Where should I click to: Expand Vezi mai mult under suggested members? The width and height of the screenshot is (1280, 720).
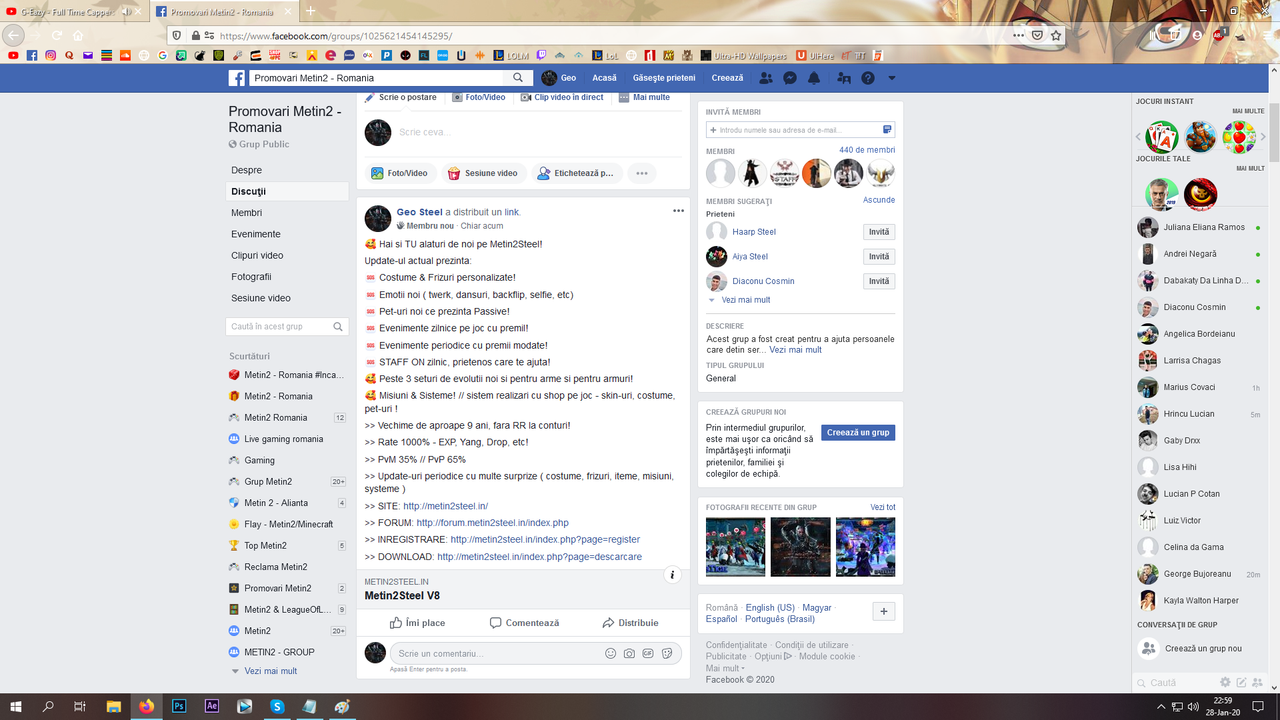pos(745,300)
